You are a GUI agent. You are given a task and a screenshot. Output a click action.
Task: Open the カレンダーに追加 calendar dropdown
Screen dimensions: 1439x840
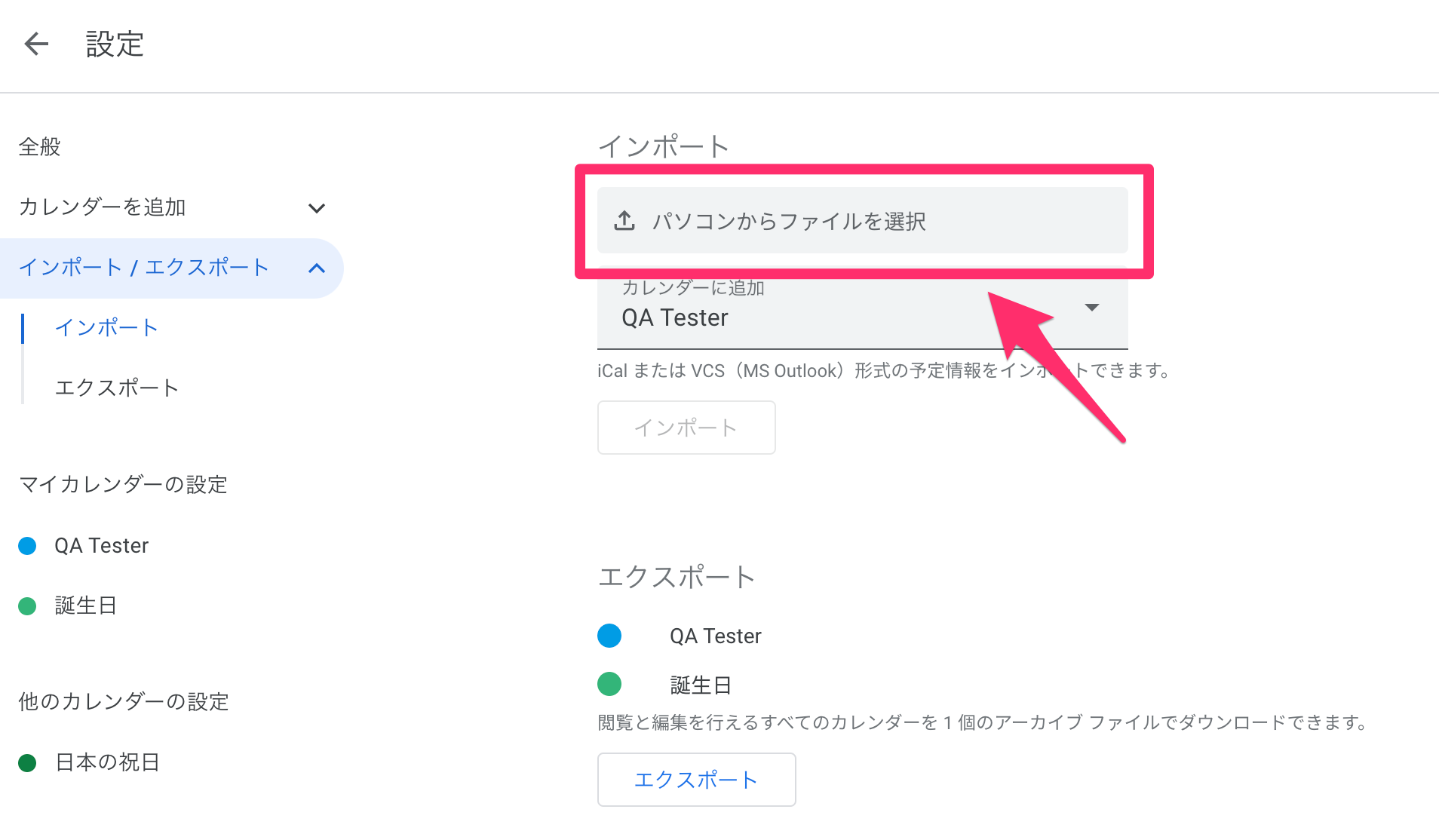click(x=1091, y=308)
